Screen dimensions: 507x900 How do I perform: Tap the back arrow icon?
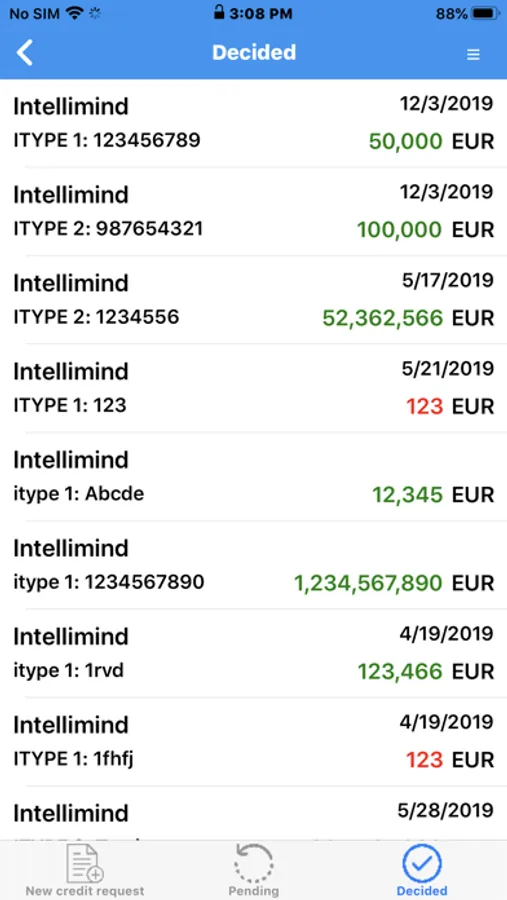(x=25, y=53)
